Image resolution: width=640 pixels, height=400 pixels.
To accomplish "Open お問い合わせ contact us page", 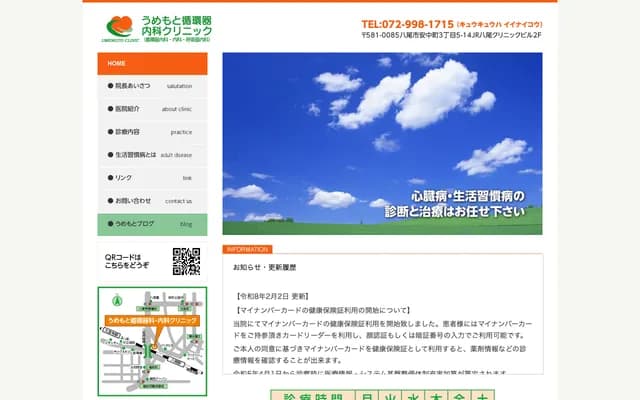I will pos(152,201).
